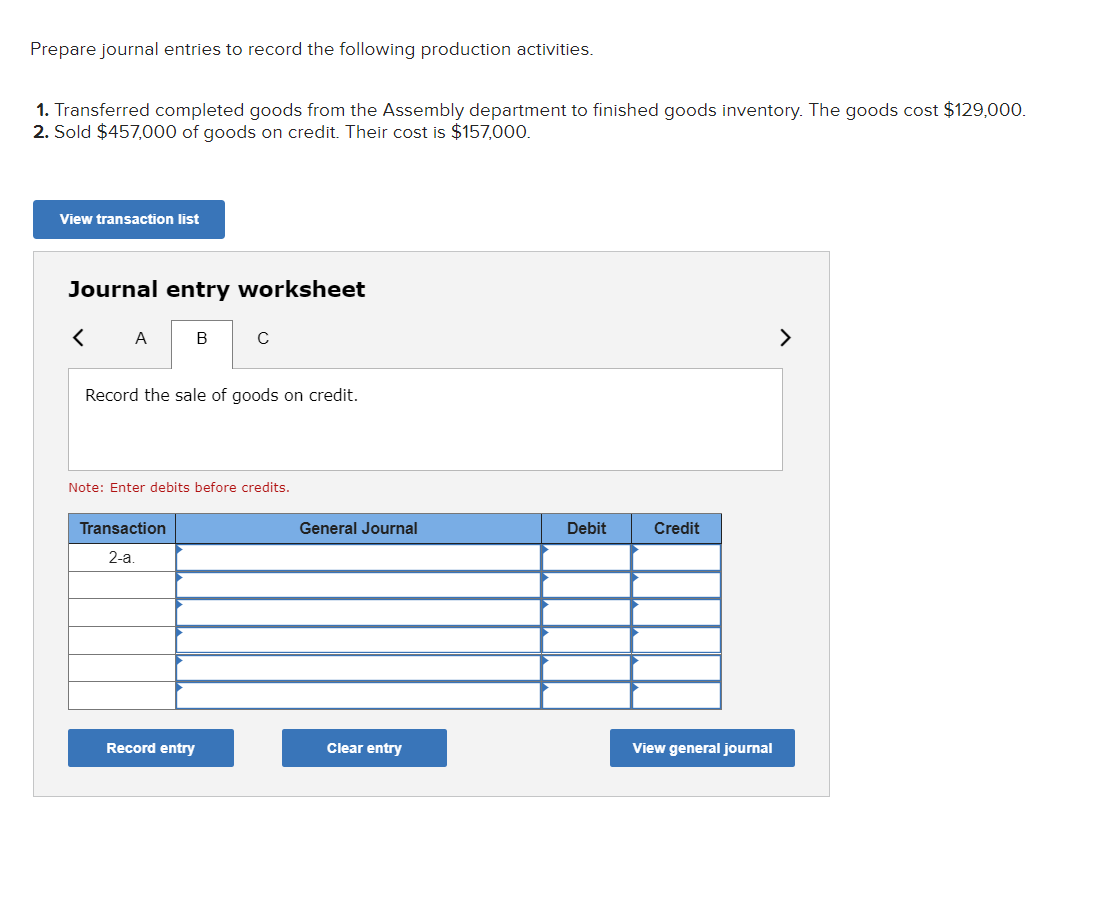Image resolution: width=1102 pixels, height=898 pixels.
Task: Click the fourth row Credit field
Action: click(x=676, y=640)
